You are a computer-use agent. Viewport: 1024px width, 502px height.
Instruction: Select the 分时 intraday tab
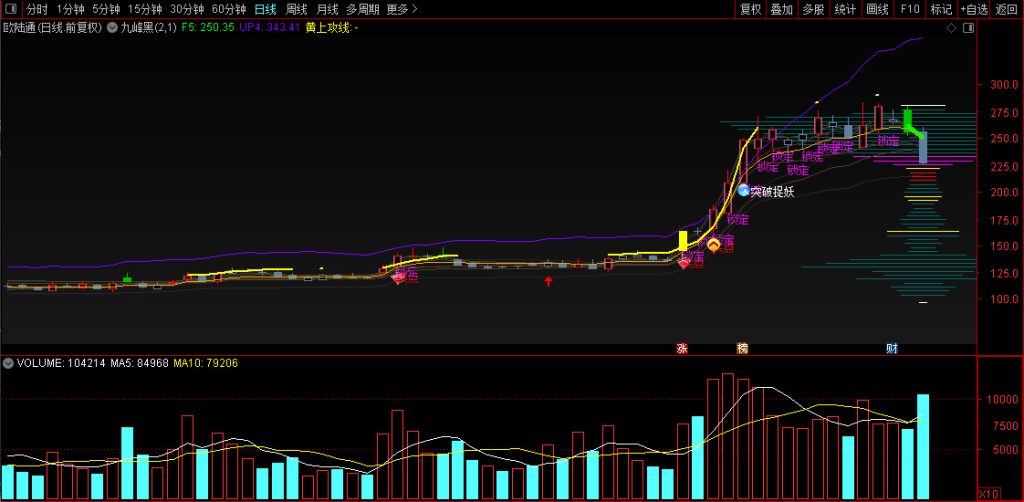[x=37, y=9]
